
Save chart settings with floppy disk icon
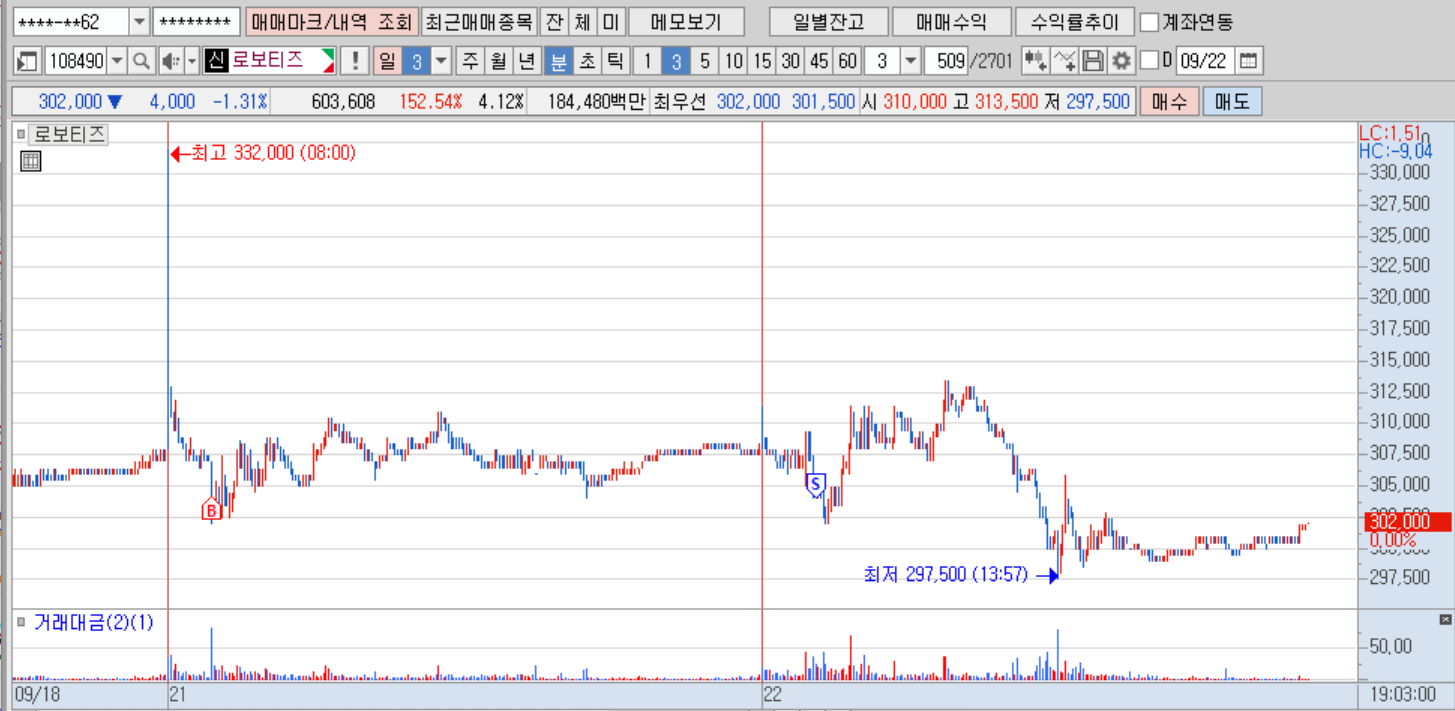click(1093, 61)
